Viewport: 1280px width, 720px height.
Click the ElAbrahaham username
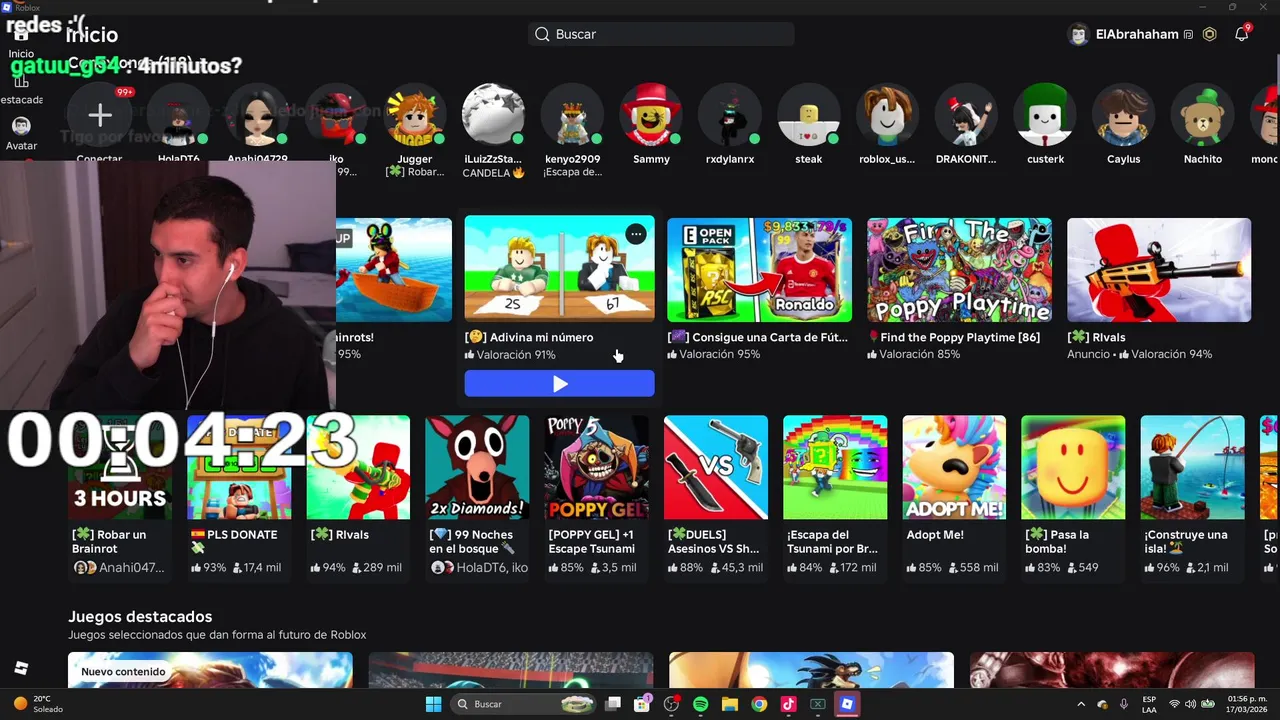pyautogui.click(x=1137, y=34)
